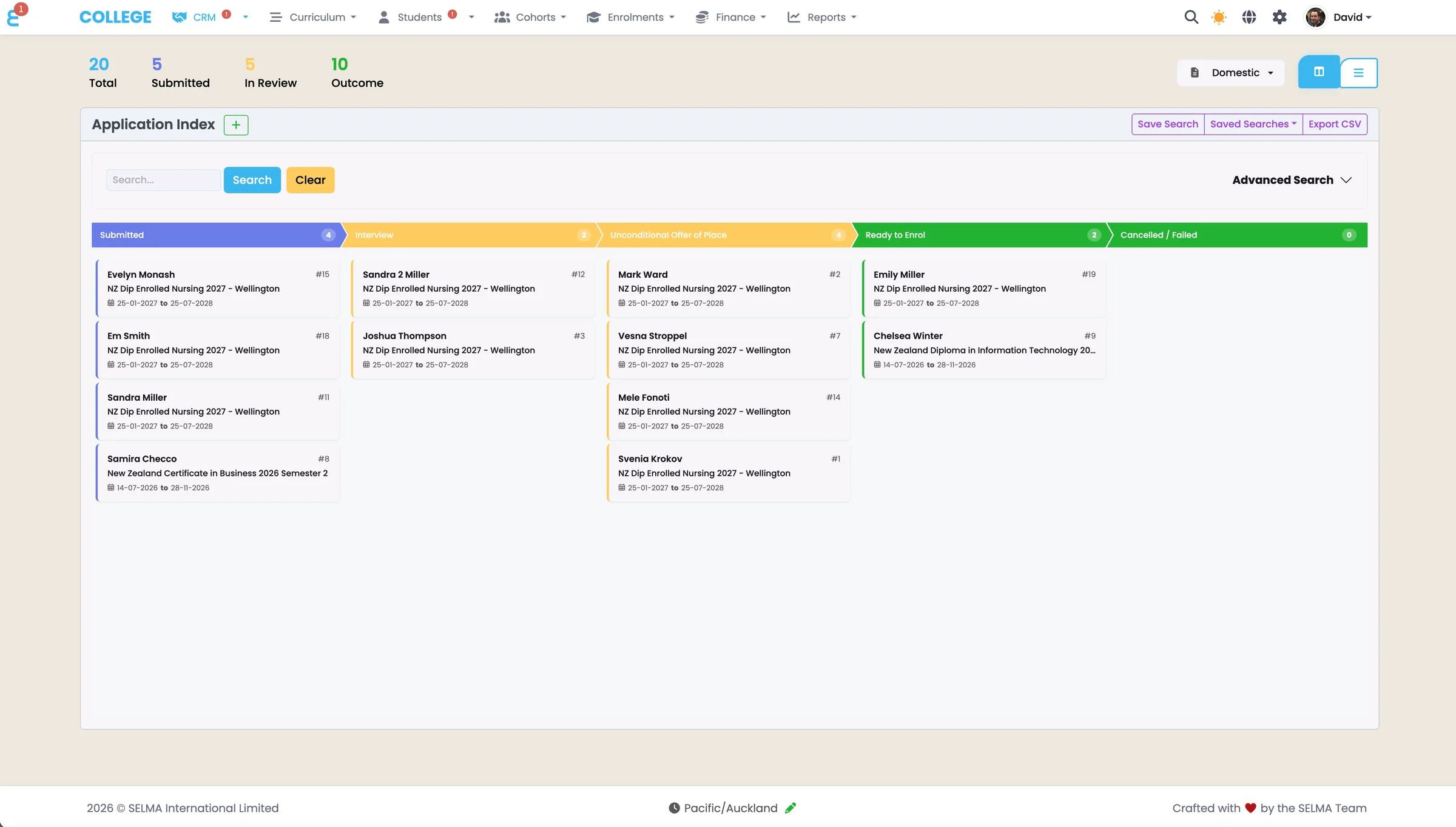Viewport: 1456px width, 827px height.
Task: Open Chelsea Winter application card
Action: (984, 350)
